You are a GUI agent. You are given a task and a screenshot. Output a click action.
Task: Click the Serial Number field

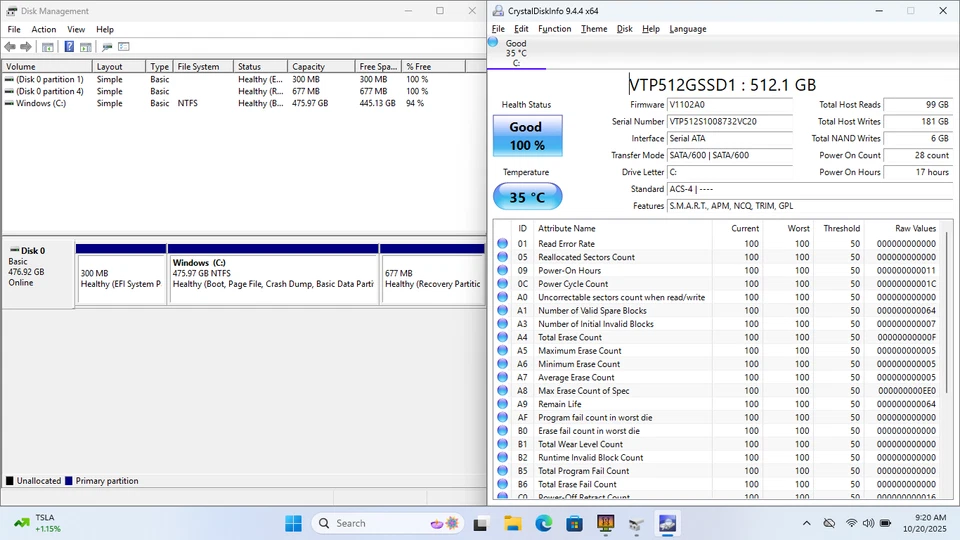[x=730, y=122]
